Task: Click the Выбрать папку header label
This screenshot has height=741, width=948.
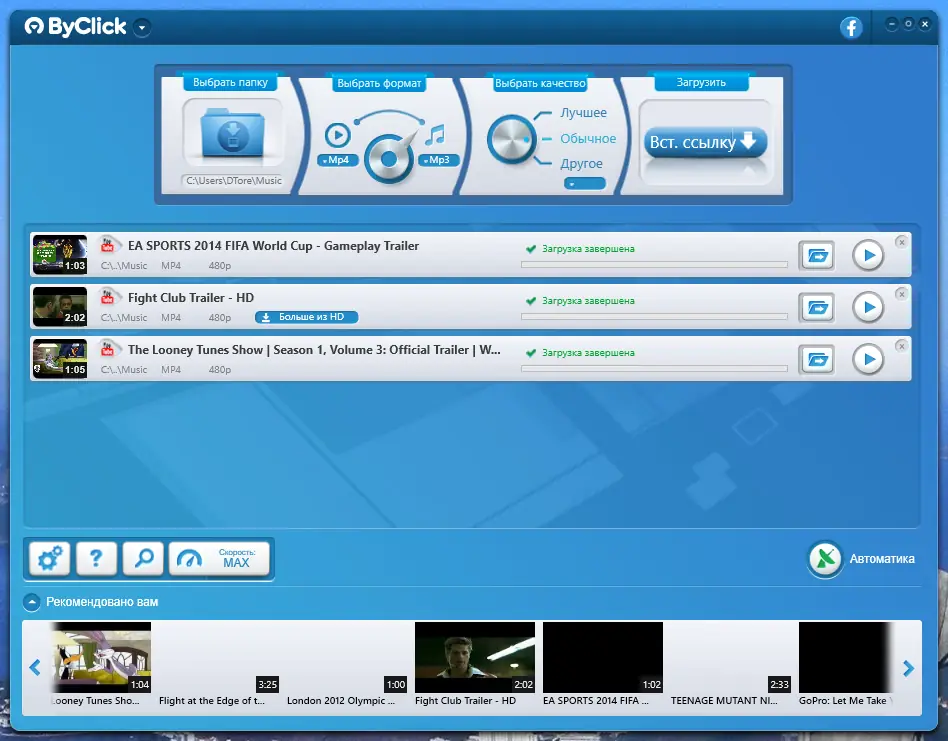Action: click(232, 82)
